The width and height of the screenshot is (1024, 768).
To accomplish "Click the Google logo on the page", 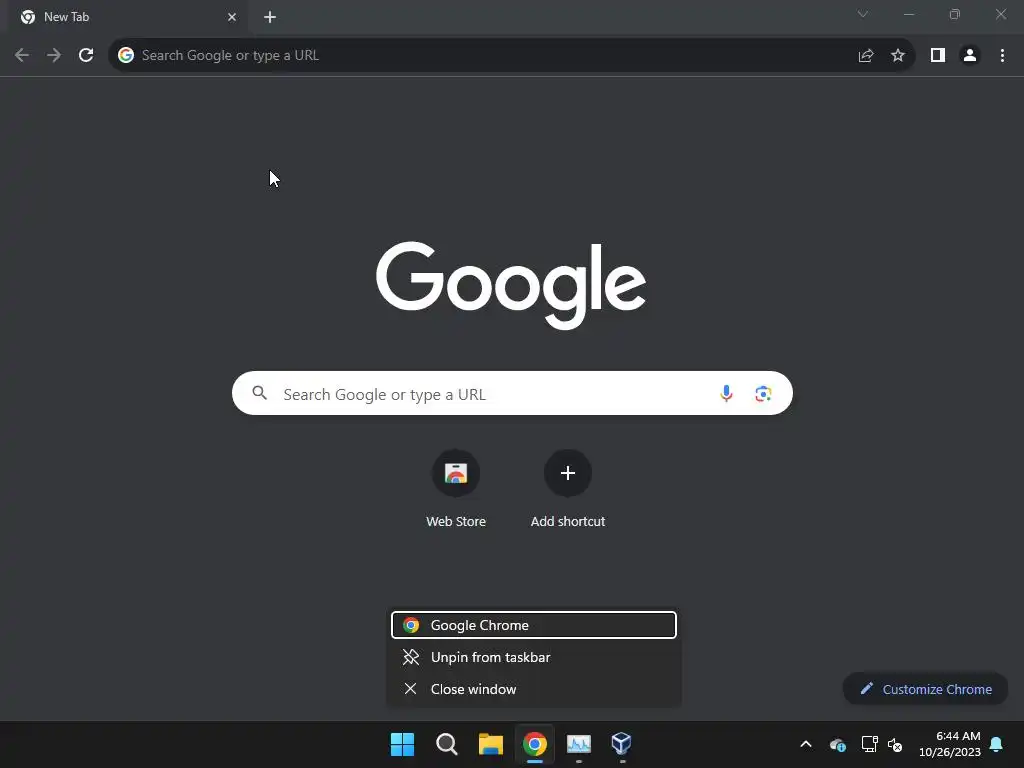I will point(511,285).
